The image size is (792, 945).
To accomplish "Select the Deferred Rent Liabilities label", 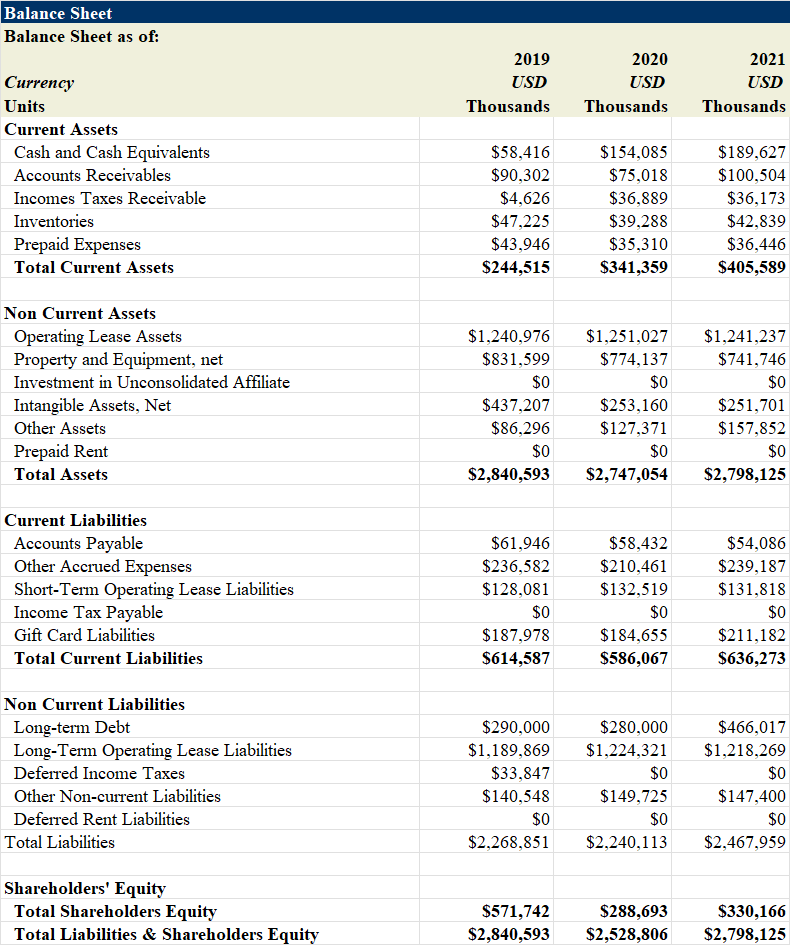I will click(102, 820).
